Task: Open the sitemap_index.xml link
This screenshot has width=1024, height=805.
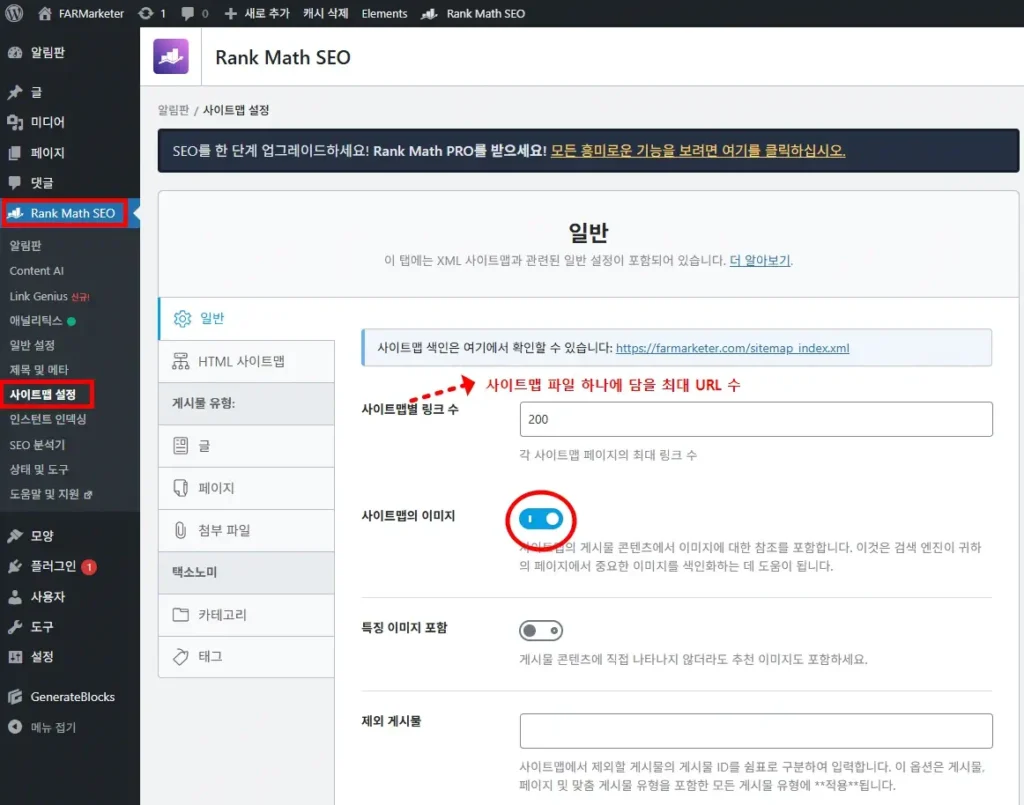Action: [732, 348]
